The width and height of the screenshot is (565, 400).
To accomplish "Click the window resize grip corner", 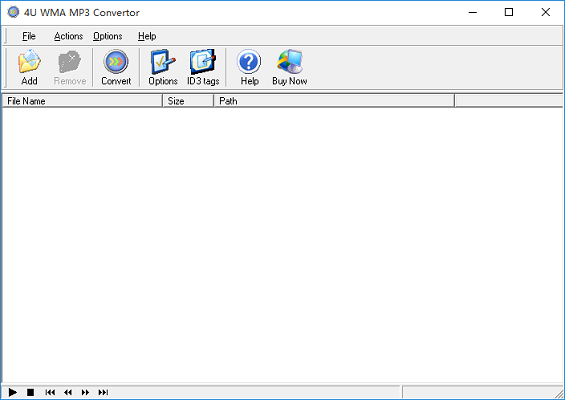I will pos(559,394).
